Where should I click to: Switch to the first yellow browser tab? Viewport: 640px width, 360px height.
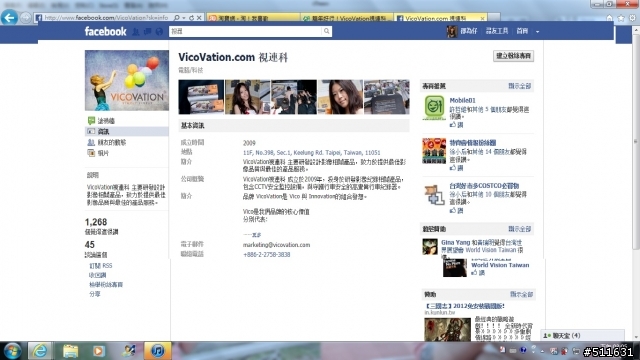[x=253, y=18]
